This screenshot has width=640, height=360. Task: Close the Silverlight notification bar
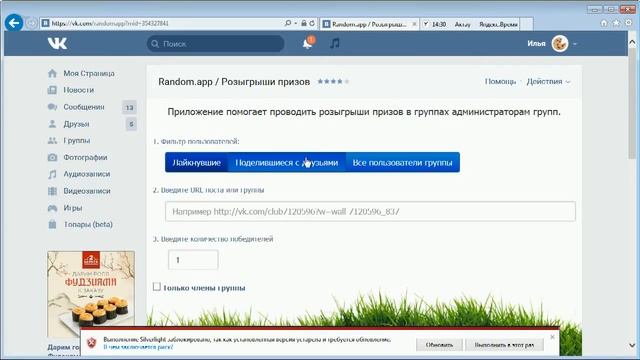point(552,337)
